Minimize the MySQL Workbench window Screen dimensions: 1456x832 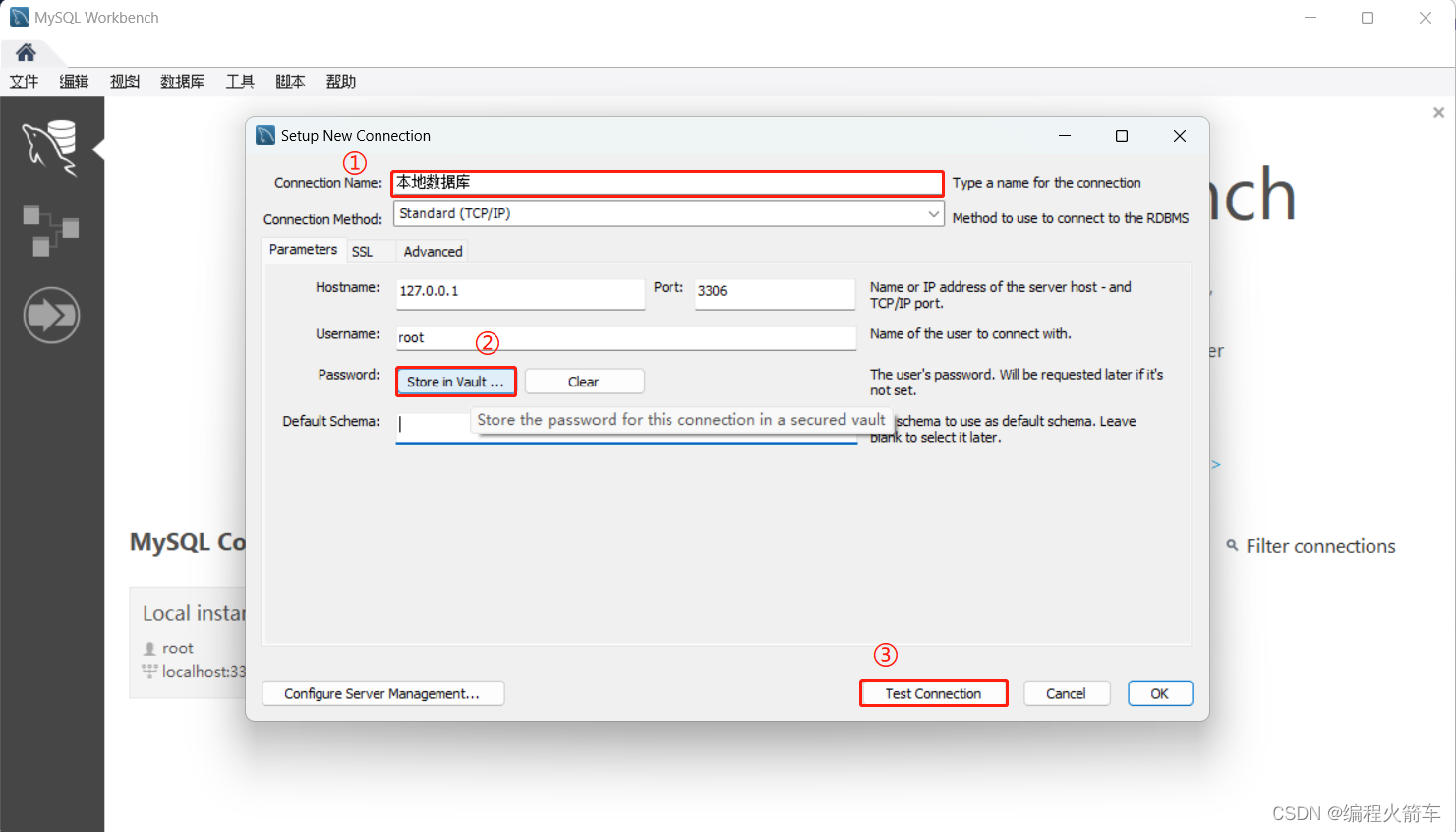(x=1310, y=18)
